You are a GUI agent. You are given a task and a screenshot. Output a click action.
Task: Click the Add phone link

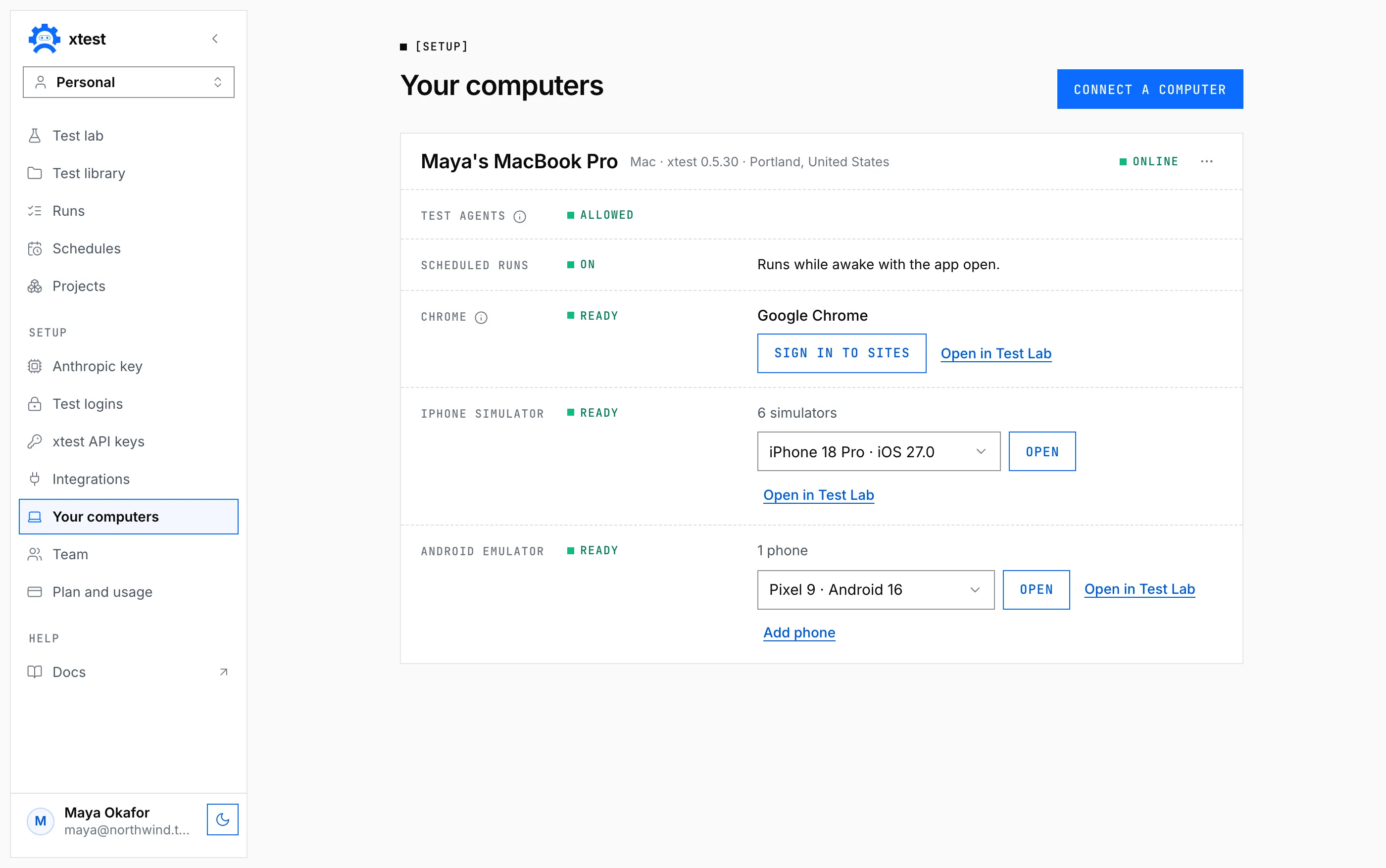point(799,632)
